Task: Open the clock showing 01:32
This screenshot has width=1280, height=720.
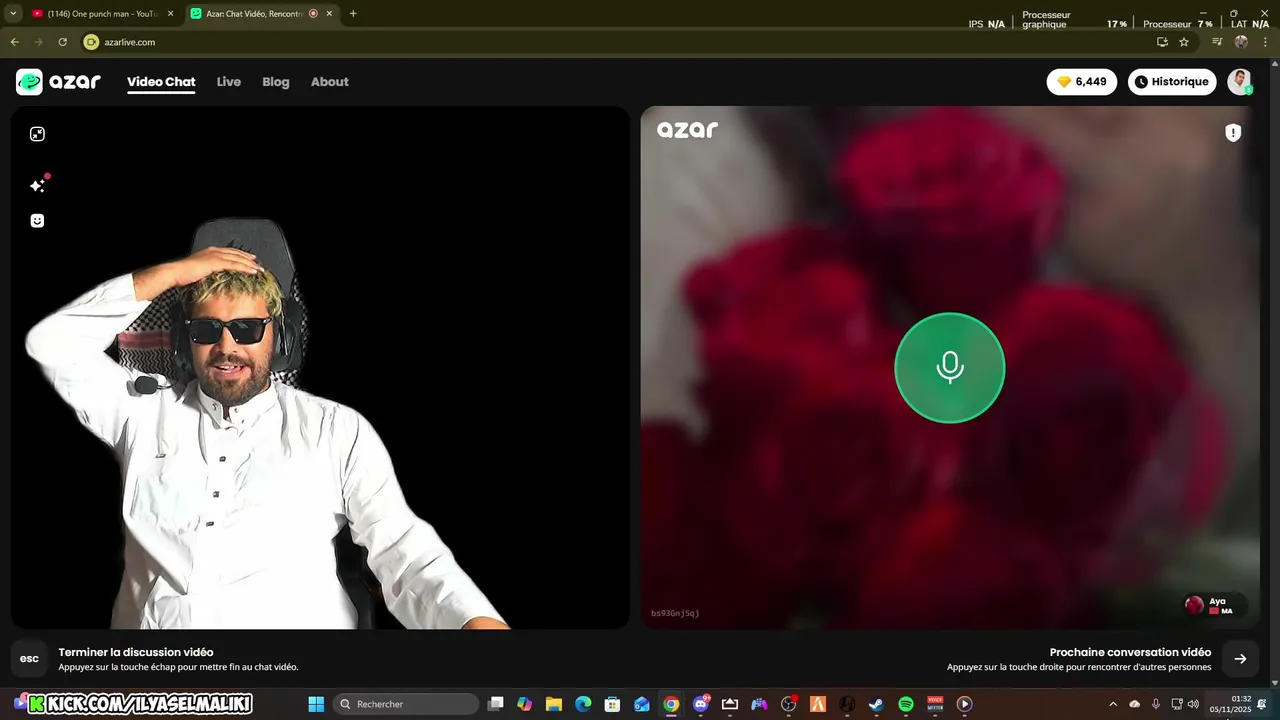Action: tap(1231, 704)
